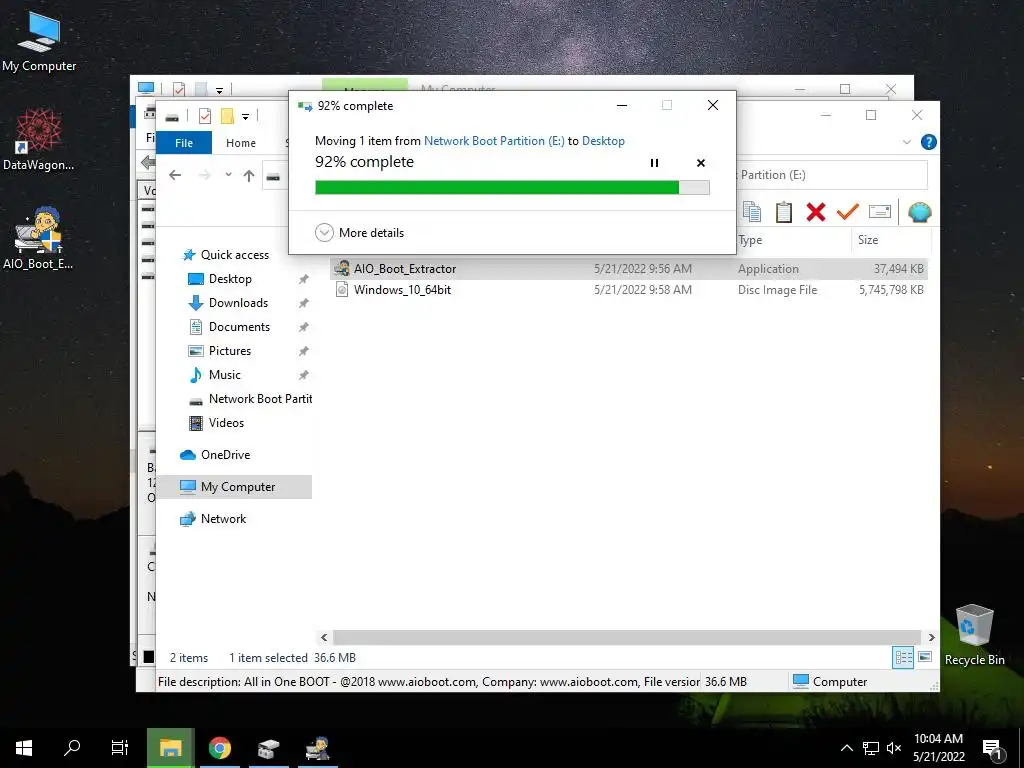The width and height of the screenshot is (1024, 768).
Task: Click the Paste clipboard toolbar icon
Action: [783, 212]
